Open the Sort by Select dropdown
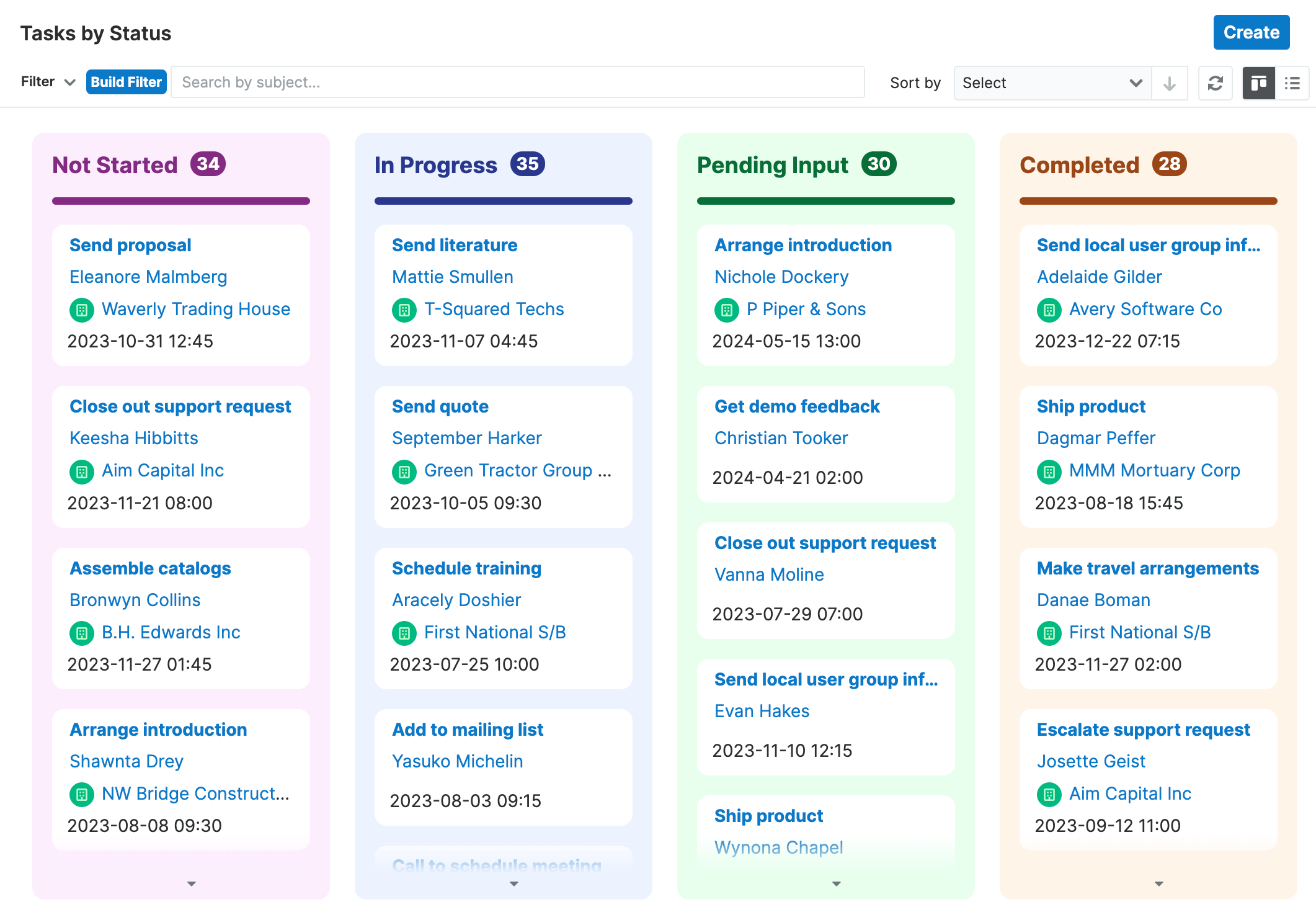This screenshot has width=1316, height=907. tap(1052, 83)
